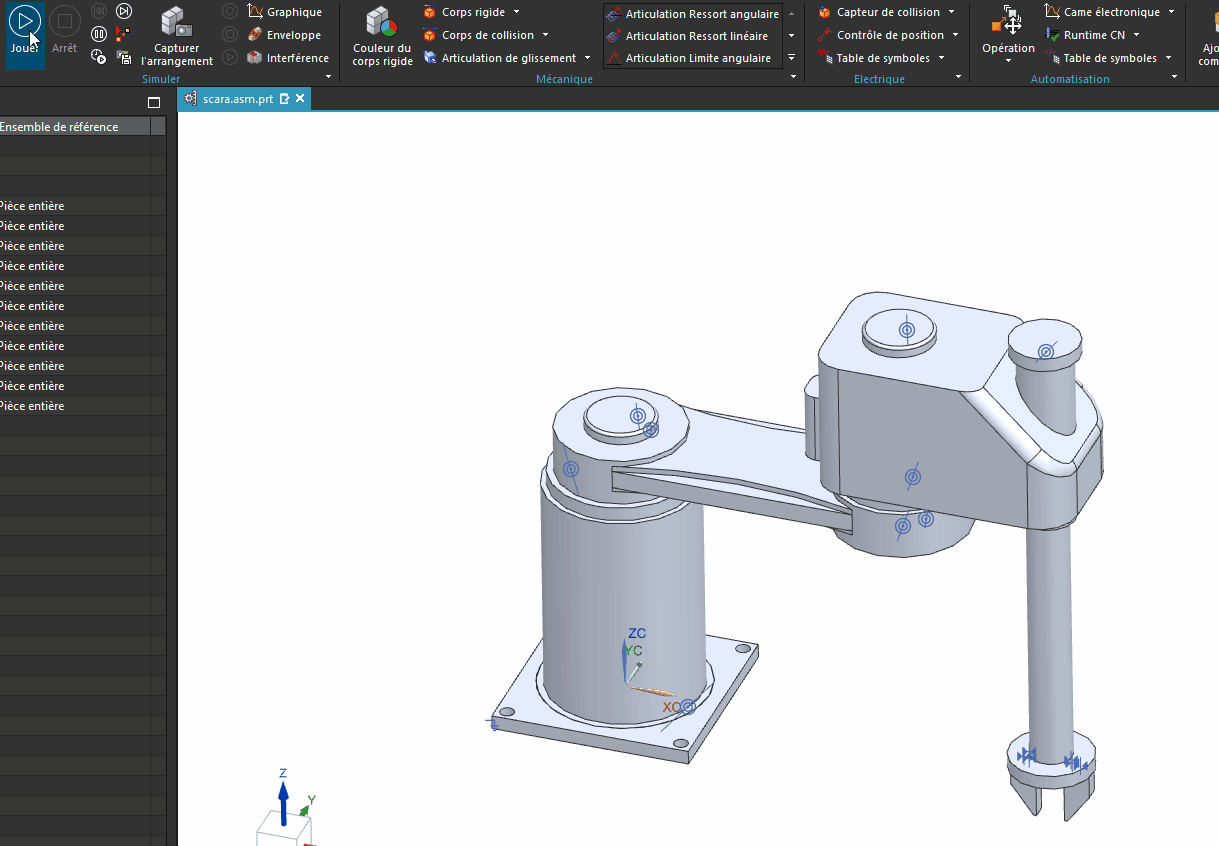The image size is (1219, 846).
Task: Step the simulation forward one frame
Action: [124, 11]
